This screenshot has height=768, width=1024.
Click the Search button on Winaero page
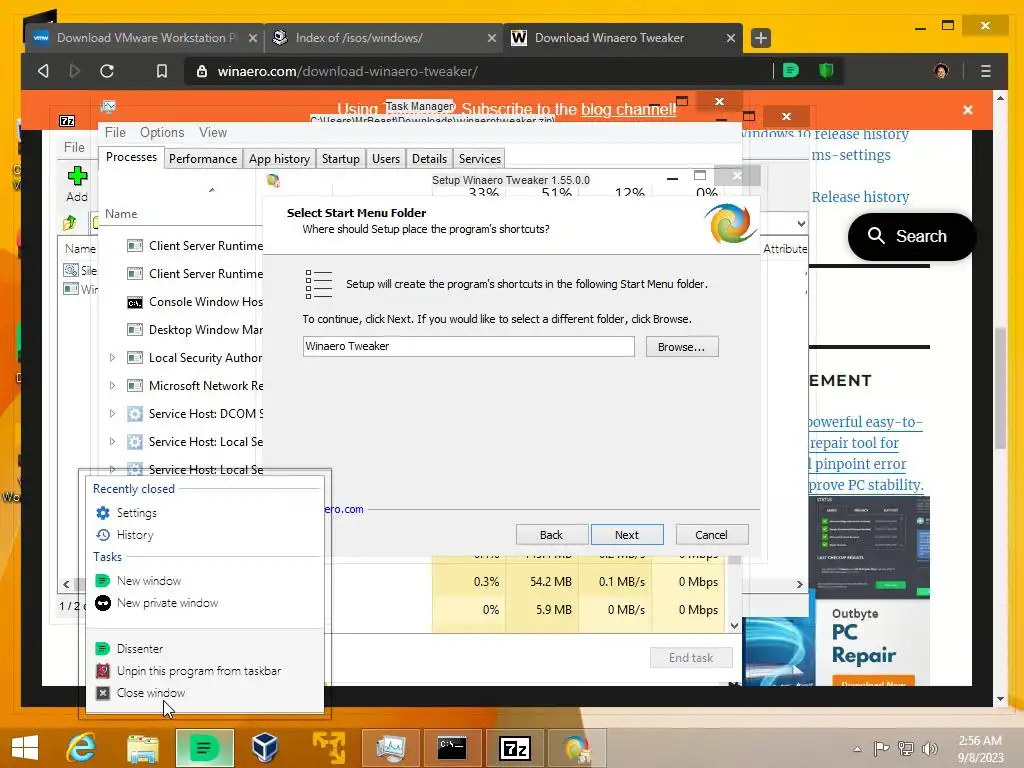[910, 236]
